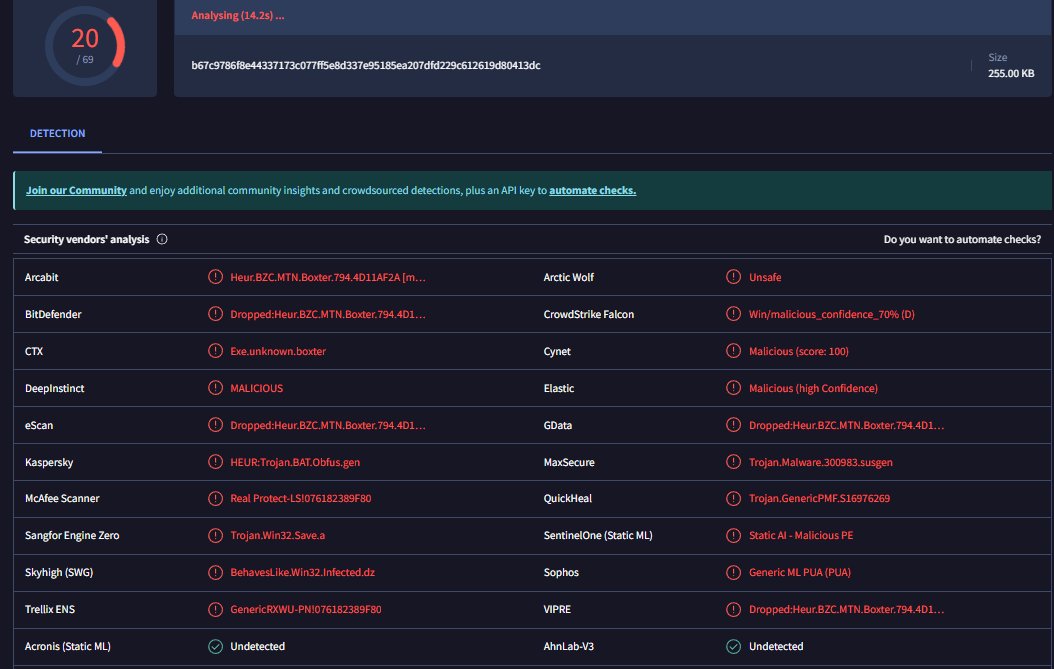Click the alert icon in the GData row
Viewport: 1054px width, 669px height.
pyautogui.click(x=733, y=425)
